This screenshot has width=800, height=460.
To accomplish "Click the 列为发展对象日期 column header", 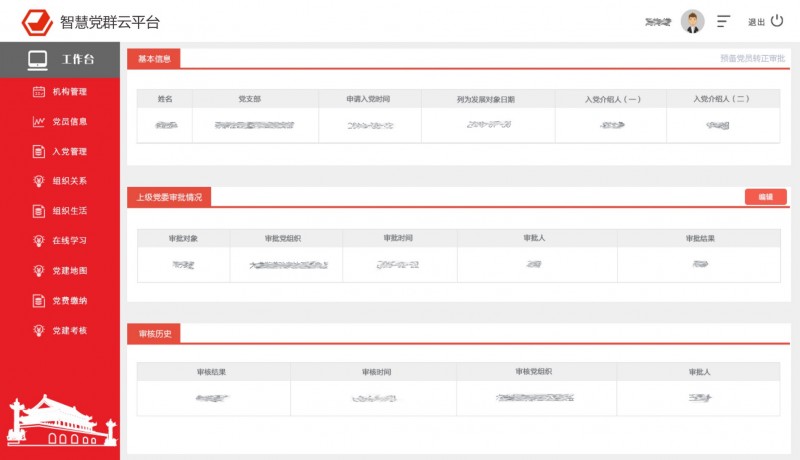I will tap(486, 99).
